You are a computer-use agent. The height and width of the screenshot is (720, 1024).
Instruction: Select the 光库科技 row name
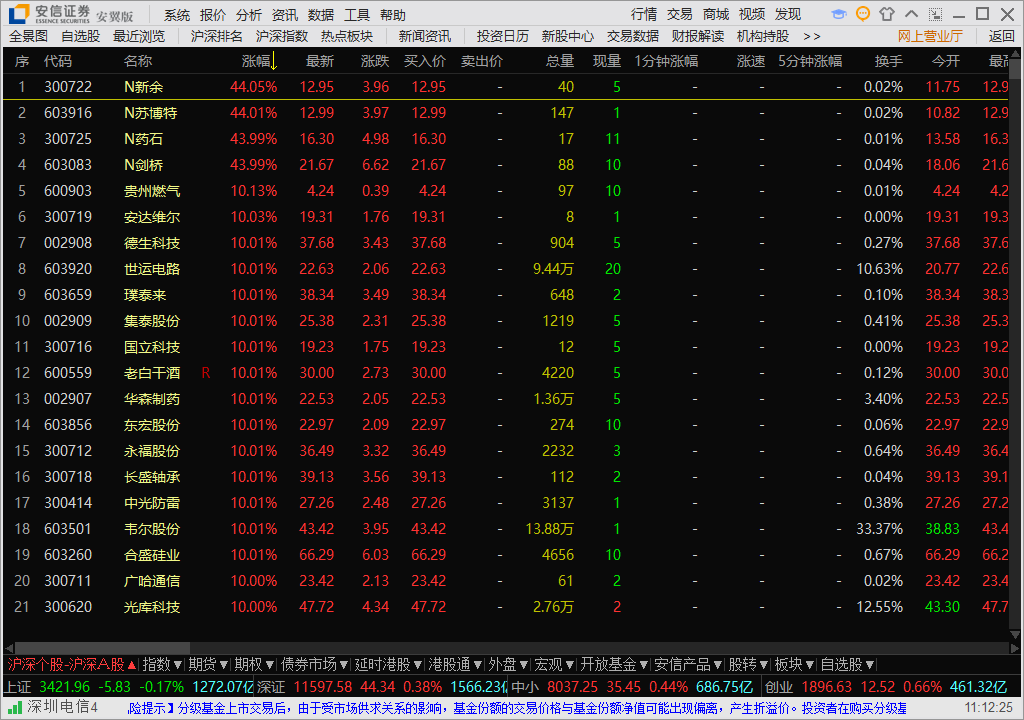tap(152, 607)
